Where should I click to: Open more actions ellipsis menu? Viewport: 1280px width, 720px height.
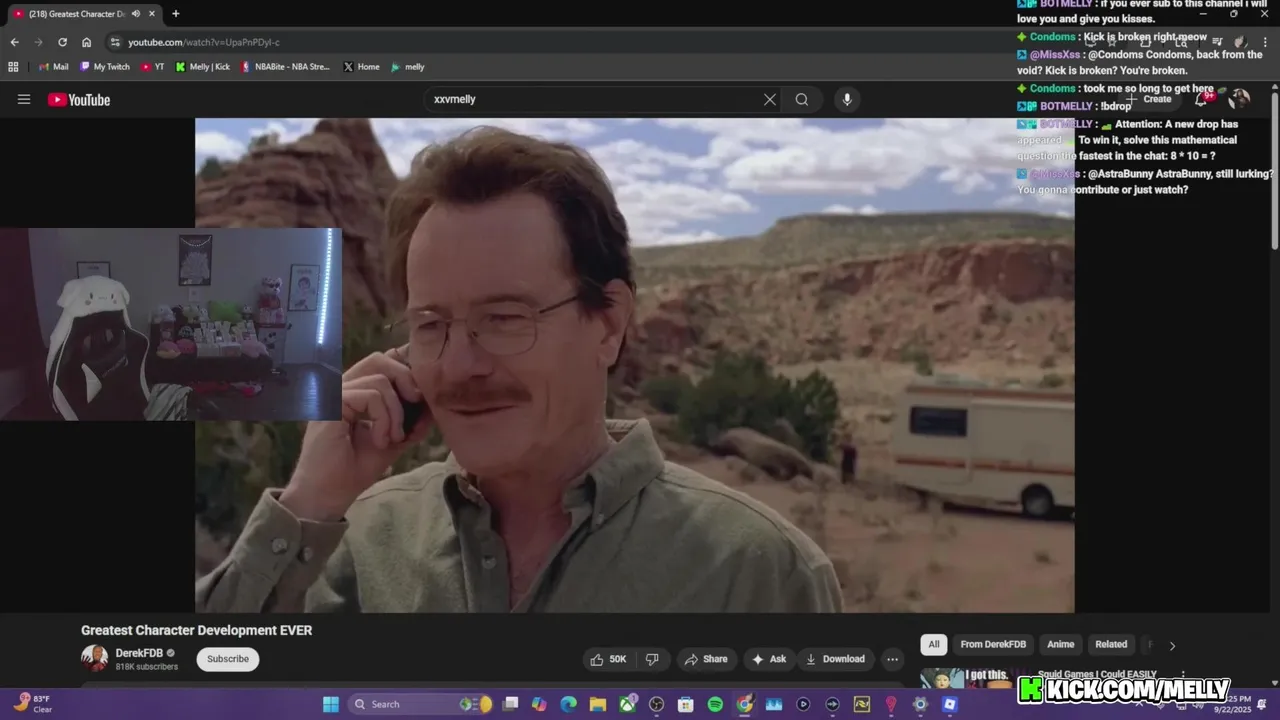coord(892,659)
